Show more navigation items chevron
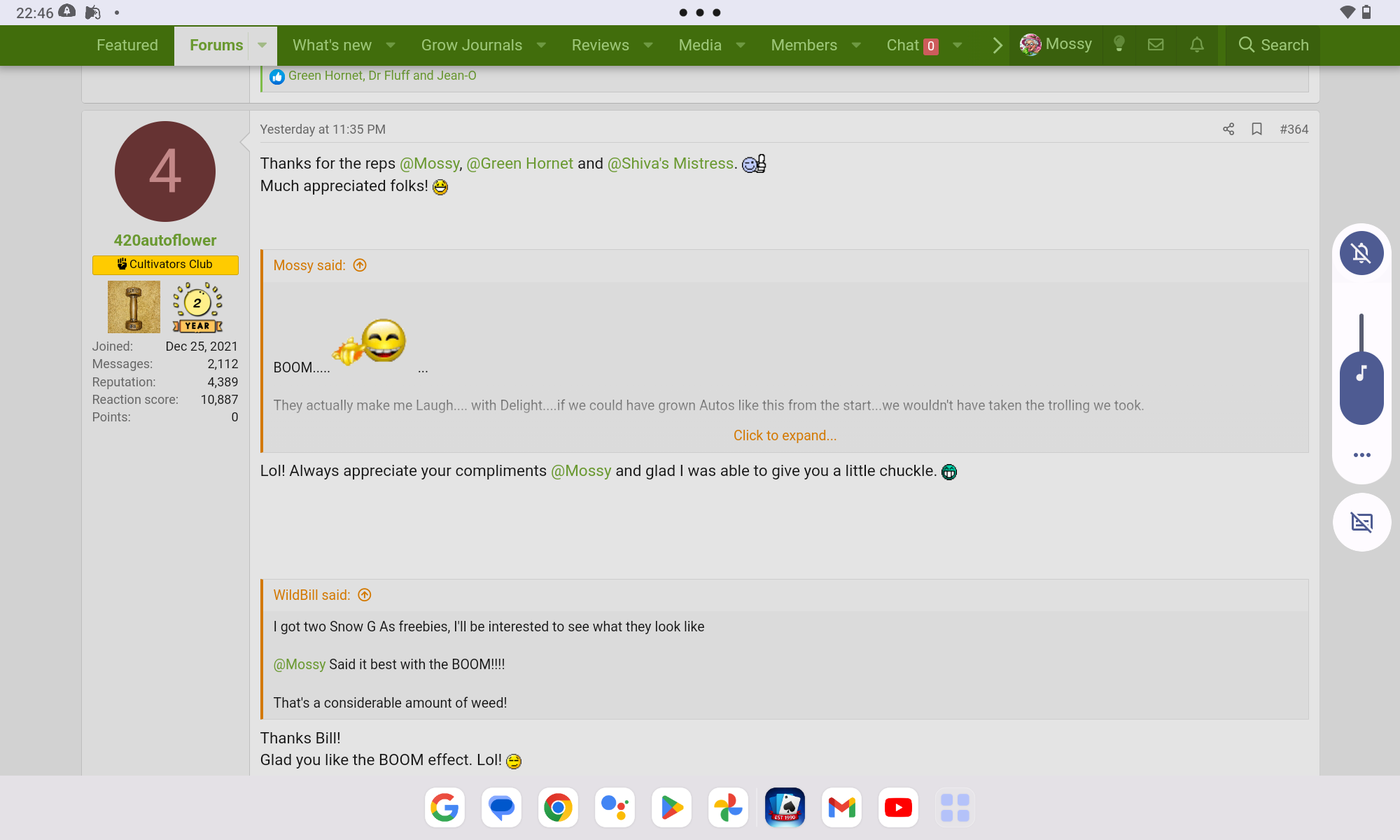Viewport: 1400px width, 840px height. click(x=997, y=45)
